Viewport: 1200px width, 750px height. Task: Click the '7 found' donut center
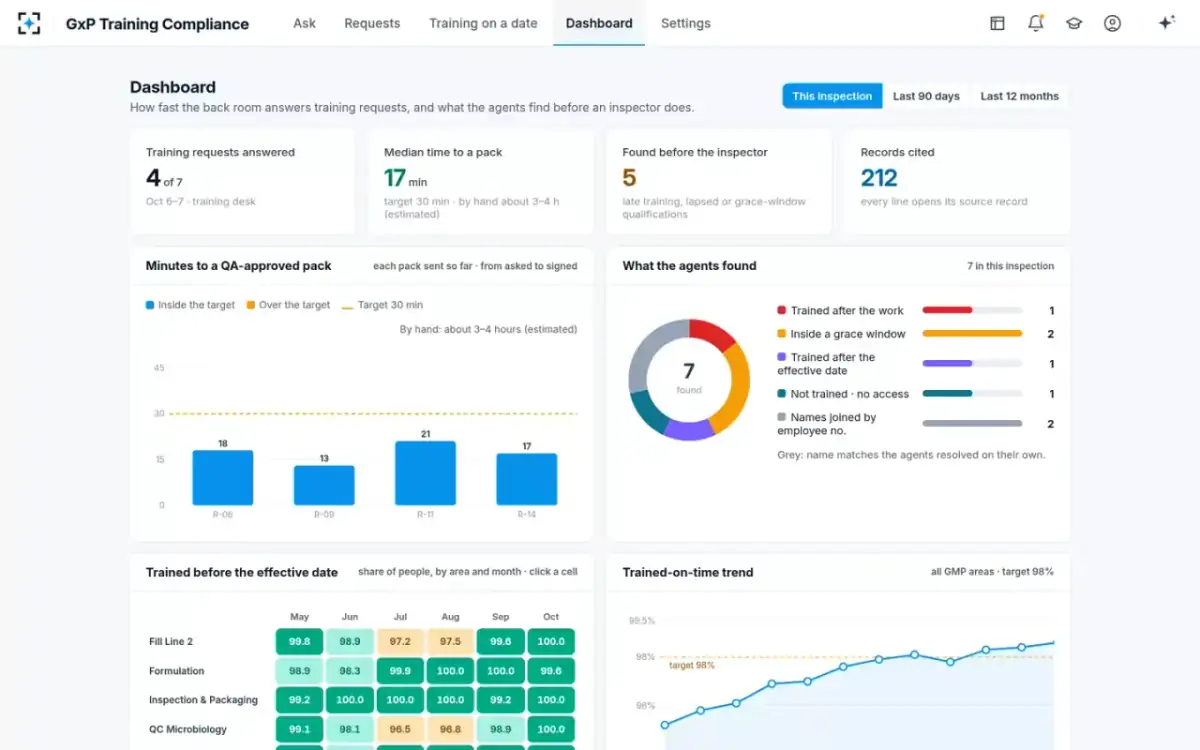(689, 379)
